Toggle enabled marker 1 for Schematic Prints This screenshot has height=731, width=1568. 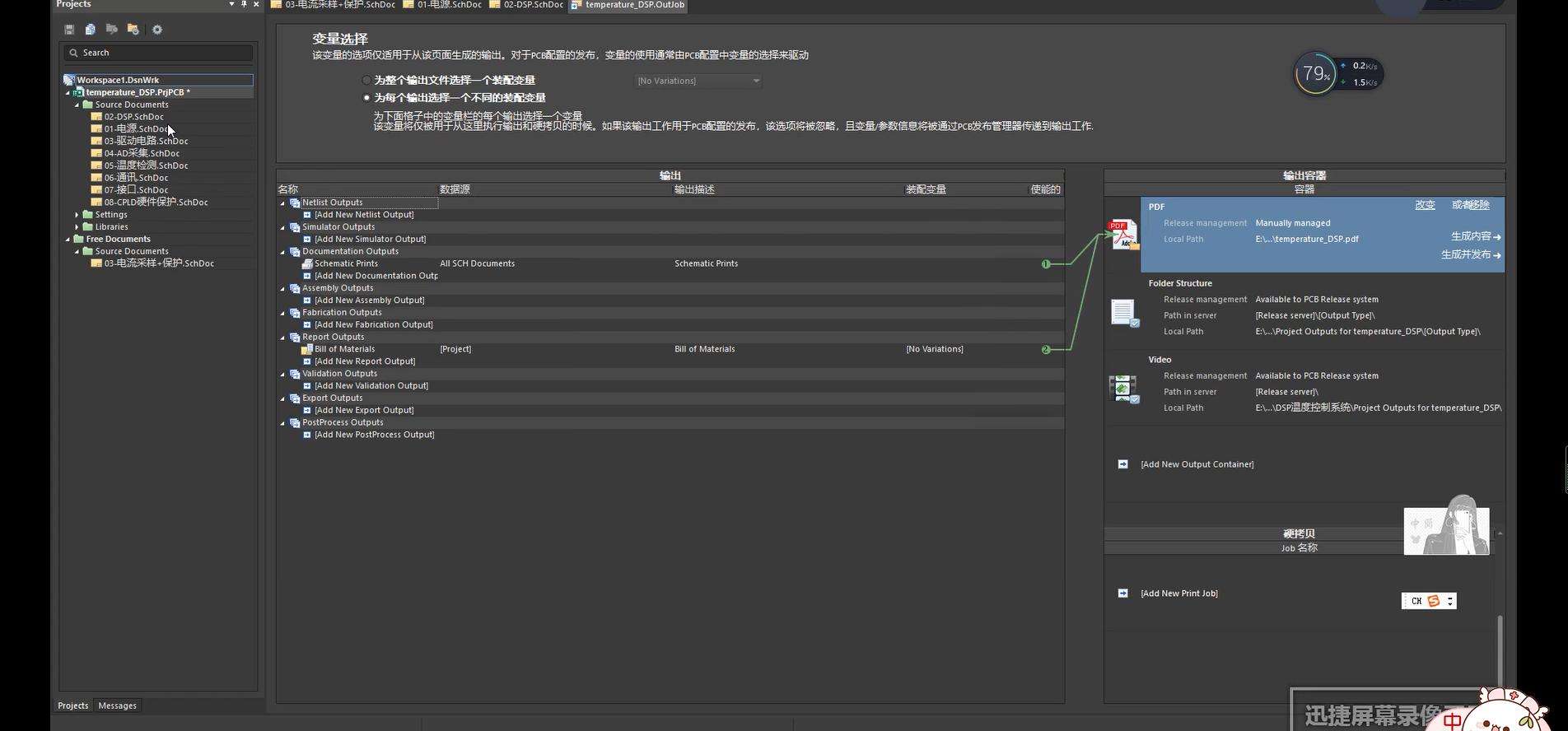1046,264
